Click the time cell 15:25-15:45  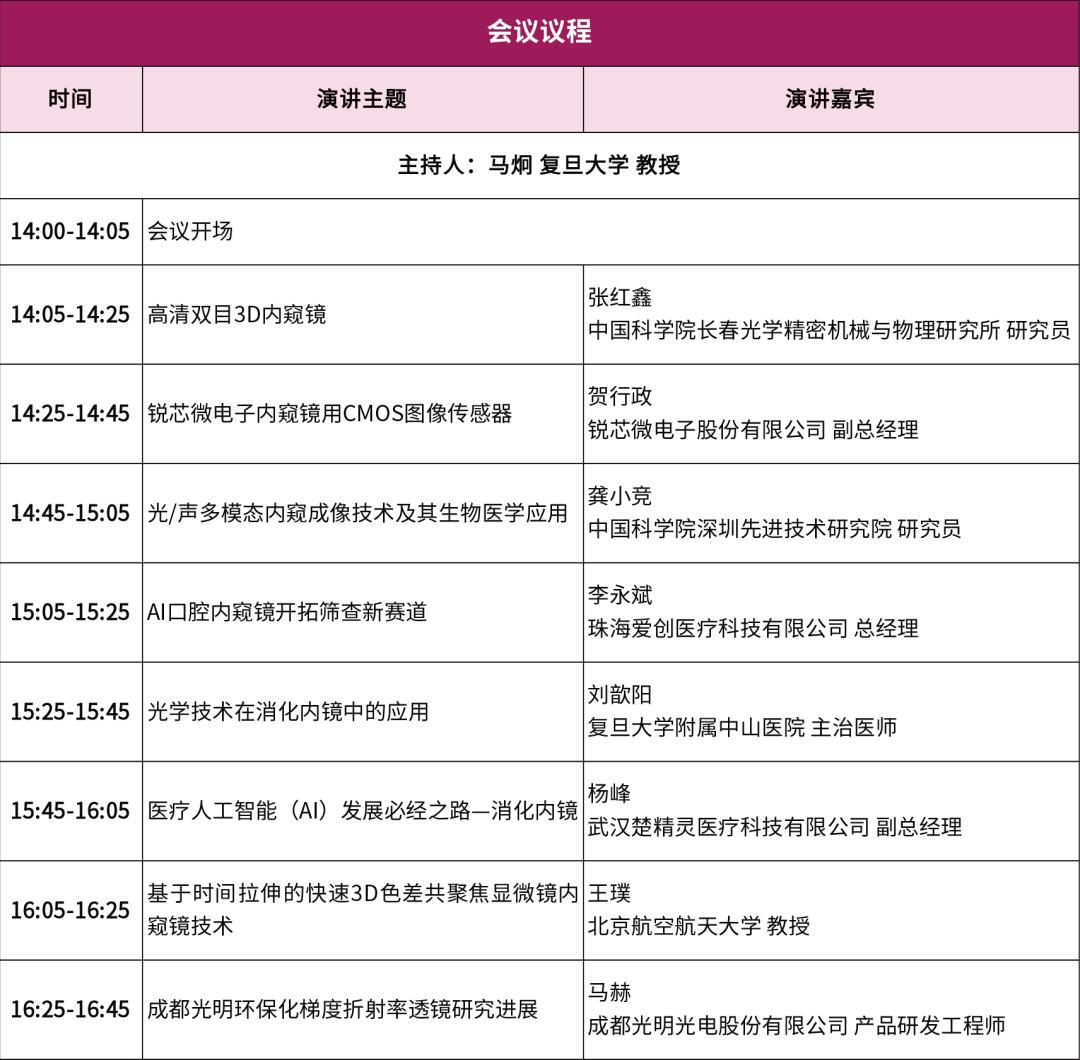click(x=70, y=711)
